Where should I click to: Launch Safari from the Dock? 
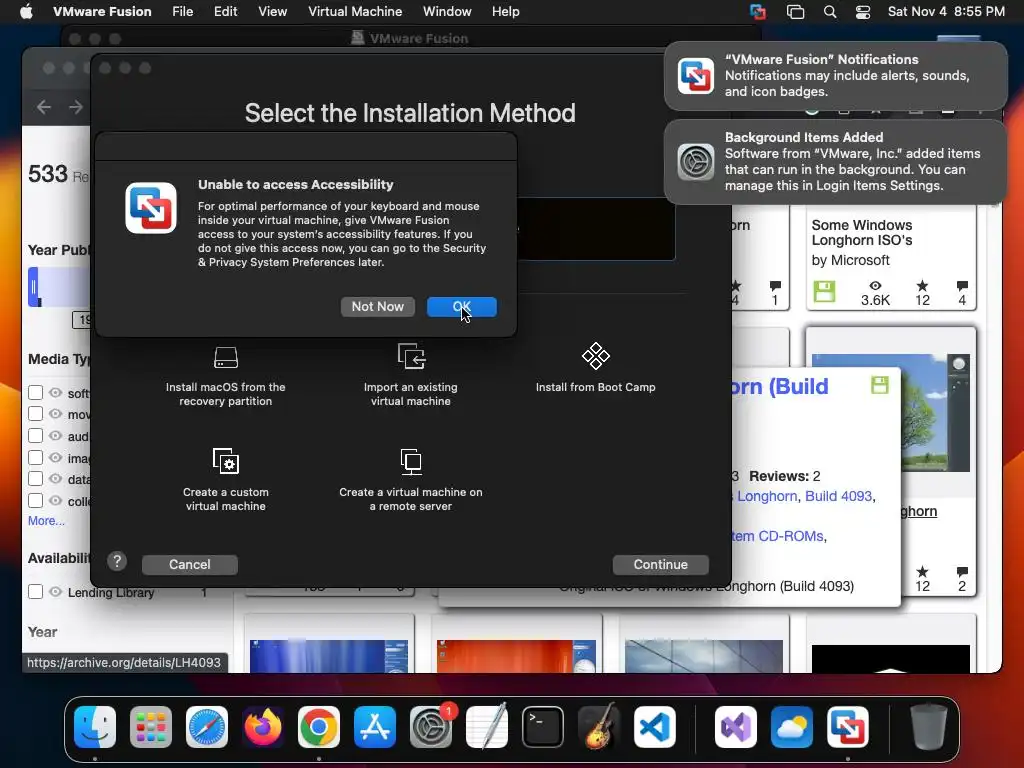(207, 727)
